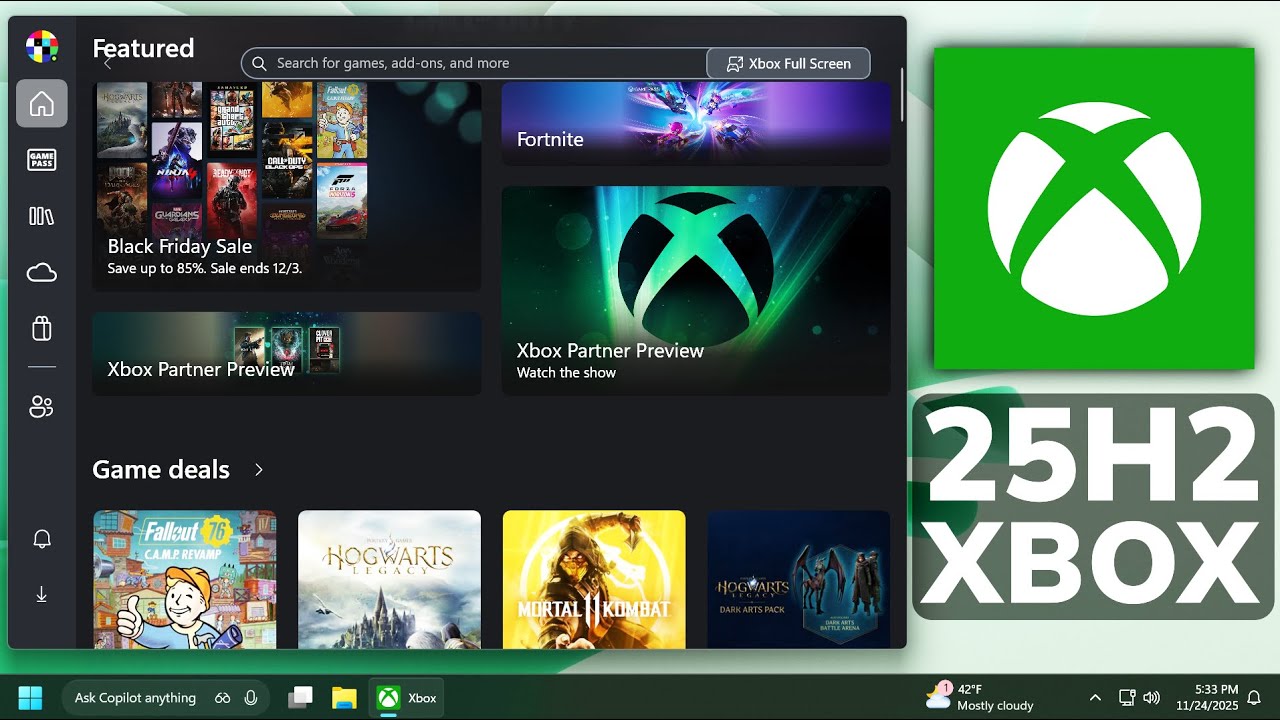Open the notification bell in taskbar
Viewport: 1280px width, 720px height.
1254,697
